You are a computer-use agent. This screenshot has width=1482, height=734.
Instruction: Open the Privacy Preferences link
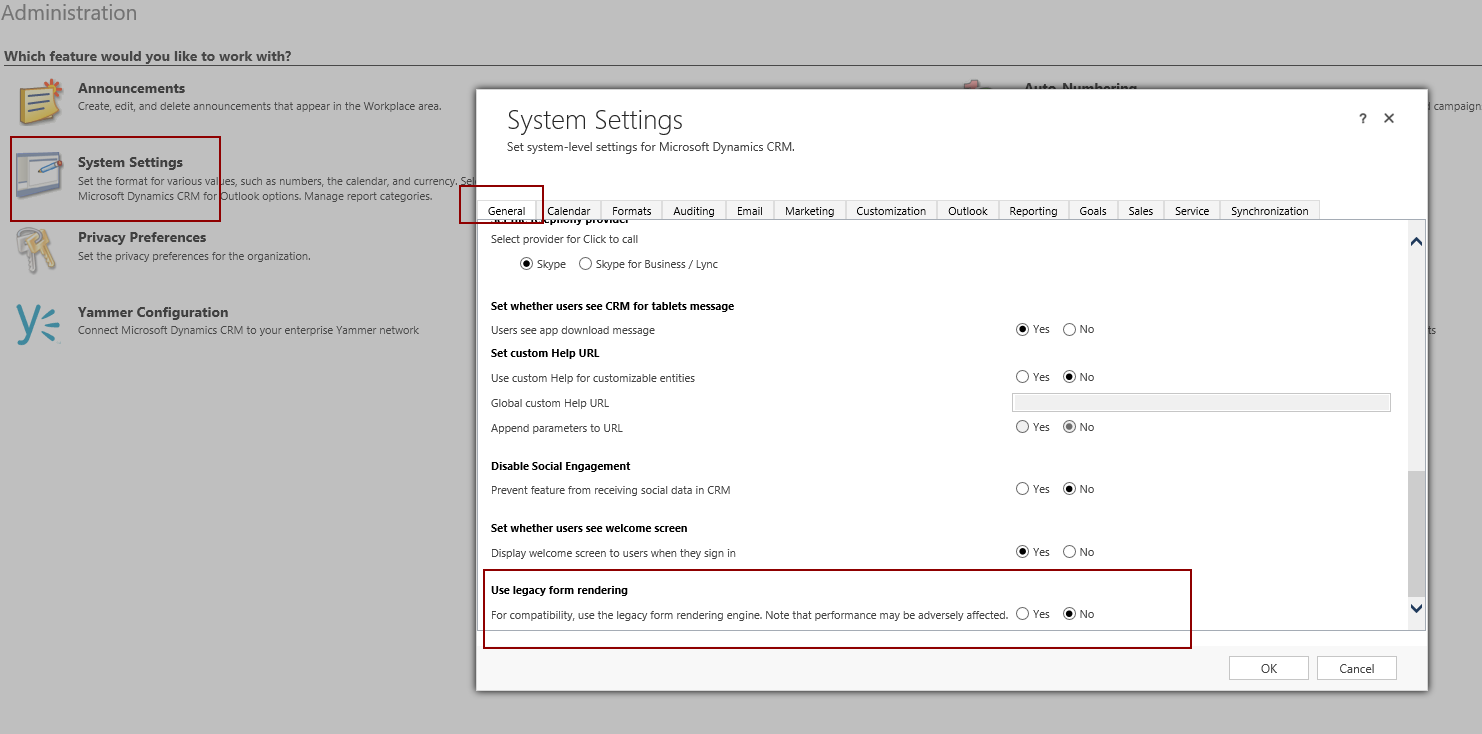coord(142,237)
